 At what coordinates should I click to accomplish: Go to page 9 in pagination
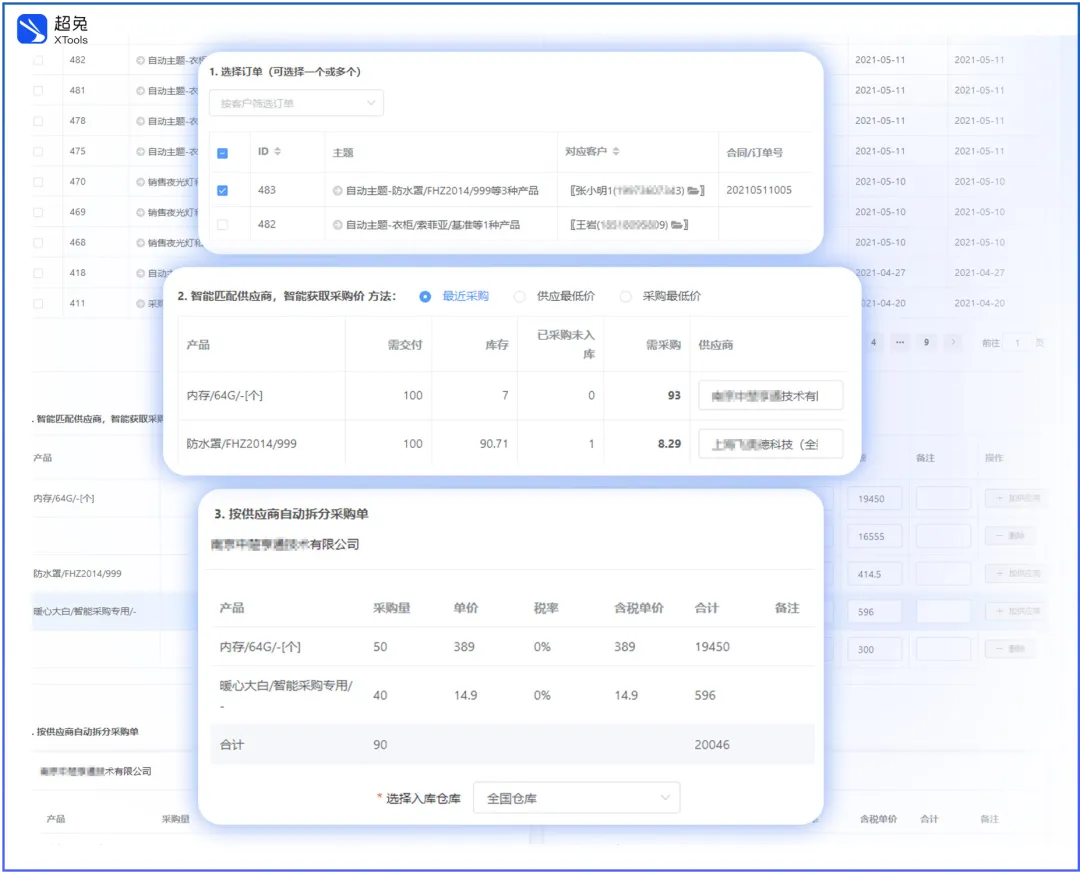[926, 342]
